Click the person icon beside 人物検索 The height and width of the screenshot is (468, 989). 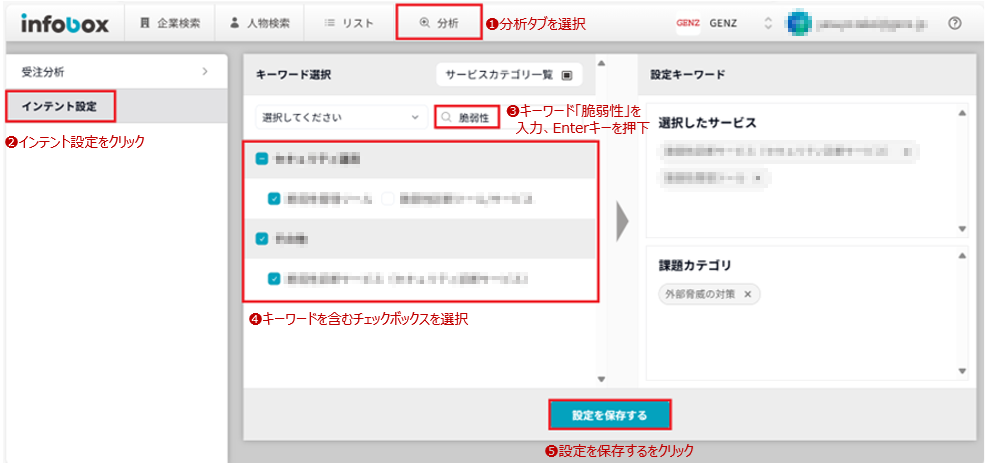(x=234, y=23)
